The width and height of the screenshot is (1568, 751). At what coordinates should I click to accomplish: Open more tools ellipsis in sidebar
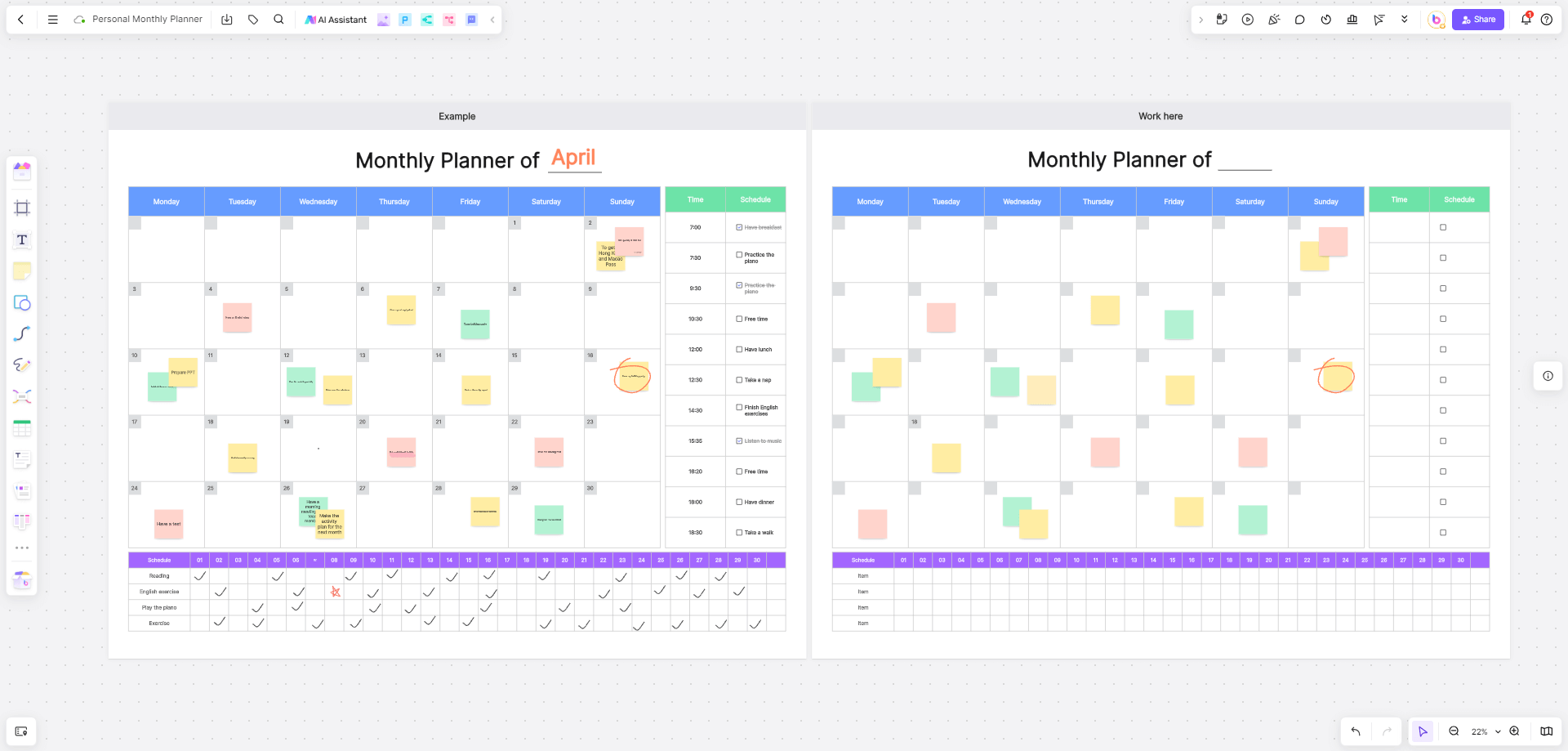[22, 548]
